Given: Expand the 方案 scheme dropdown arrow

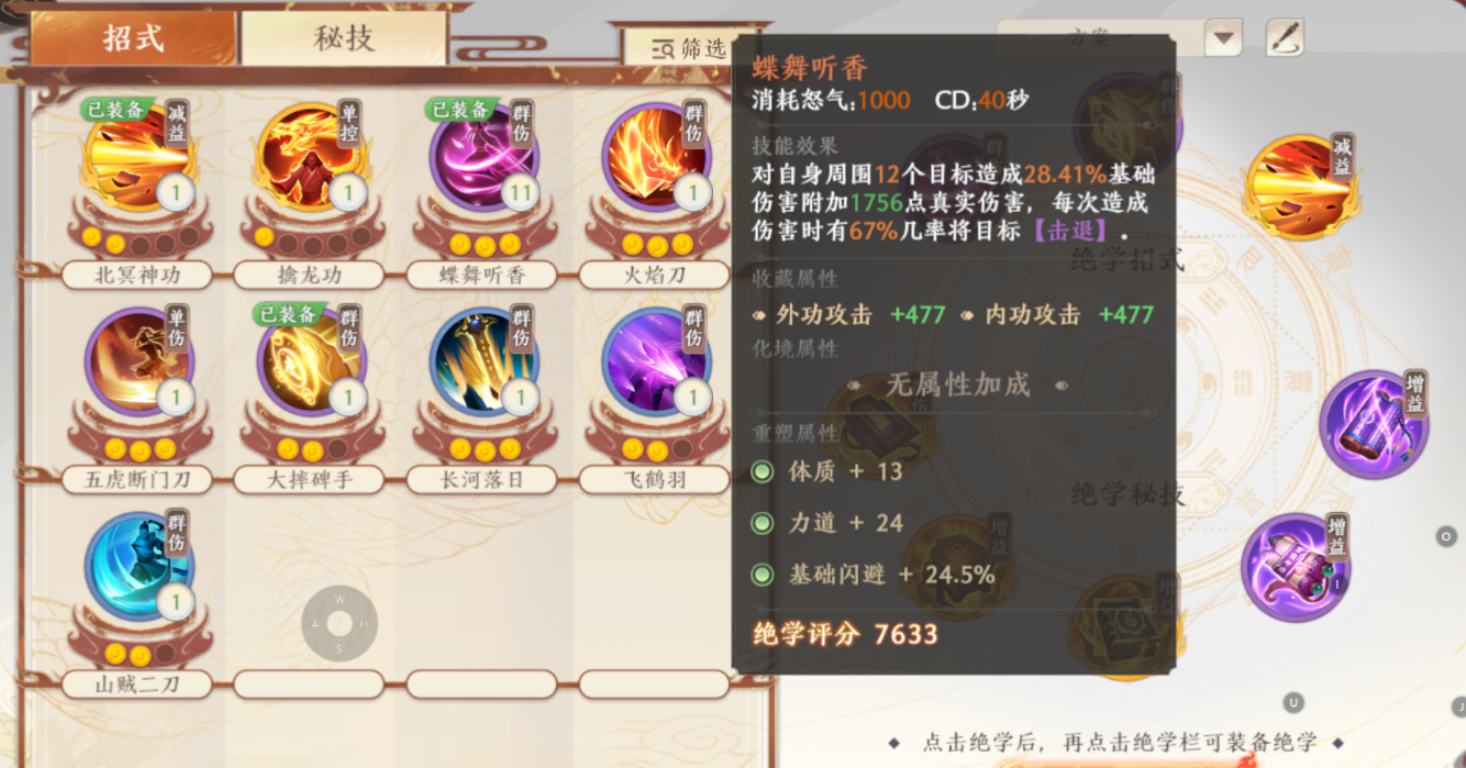Looking at the screenshot, I should (x=1223, y=38).
